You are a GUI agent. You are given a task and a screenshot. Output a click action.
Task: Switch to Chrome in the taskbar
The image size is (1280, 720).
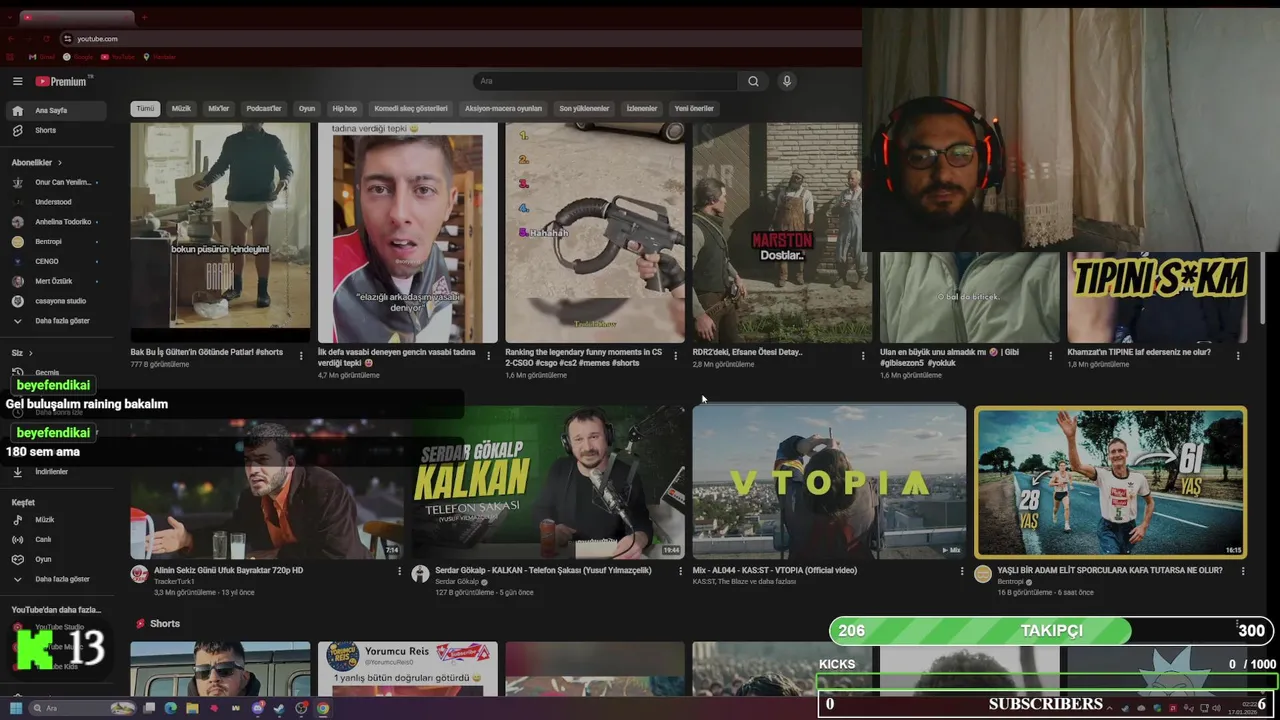point(323,708)
